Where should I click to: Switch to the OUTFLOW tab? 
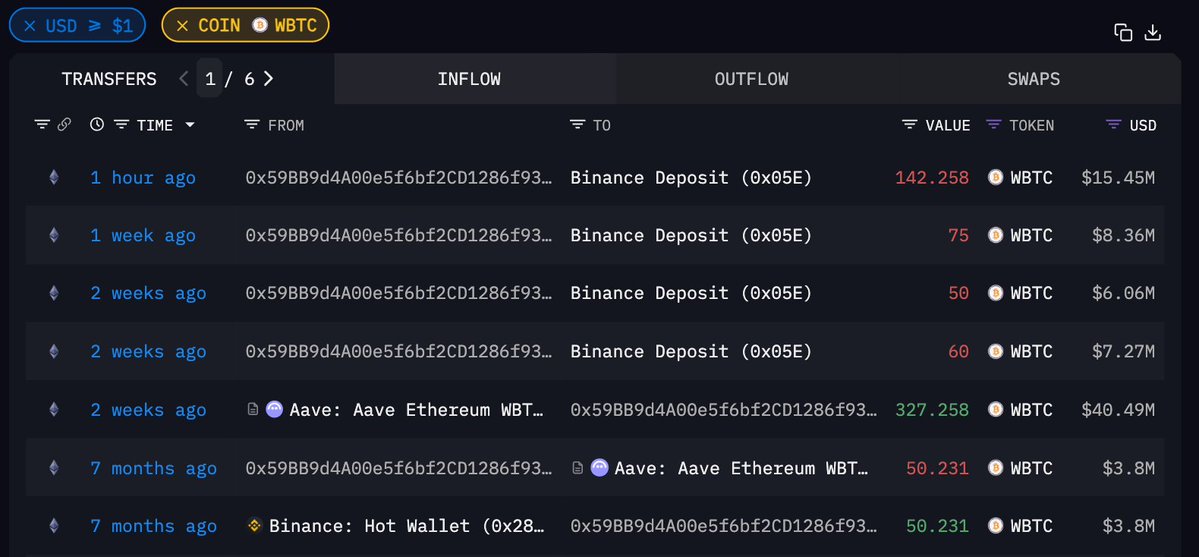click(751, 79)
